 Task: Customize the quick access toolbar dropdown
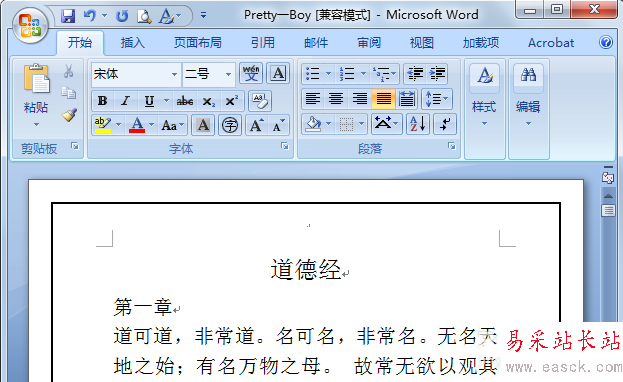click(x=203, y=16)
